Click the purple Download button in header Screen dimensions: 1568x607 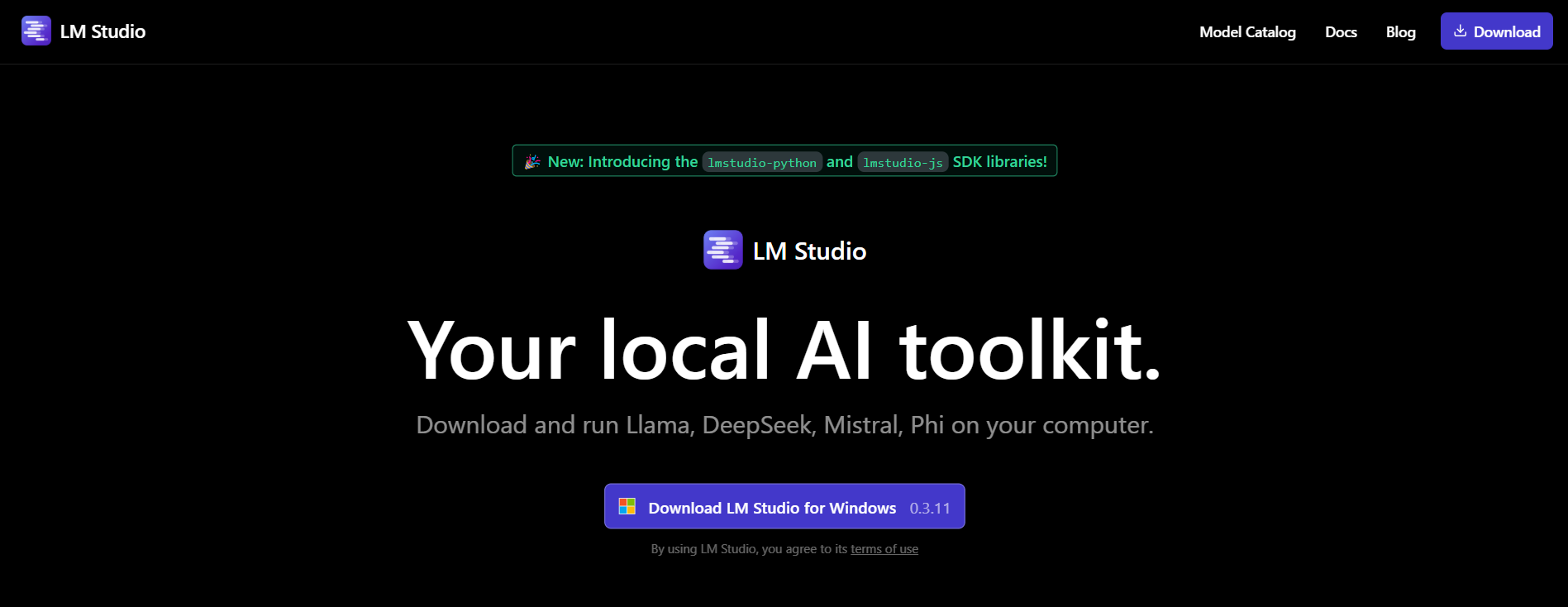pos(1496,31)
